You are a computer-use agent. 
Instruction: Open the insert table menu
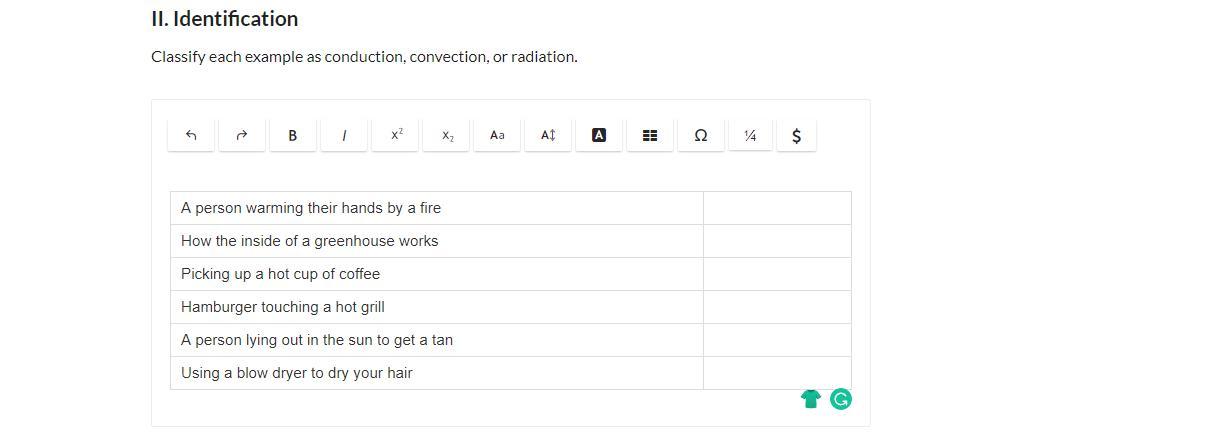coord(649,135)
